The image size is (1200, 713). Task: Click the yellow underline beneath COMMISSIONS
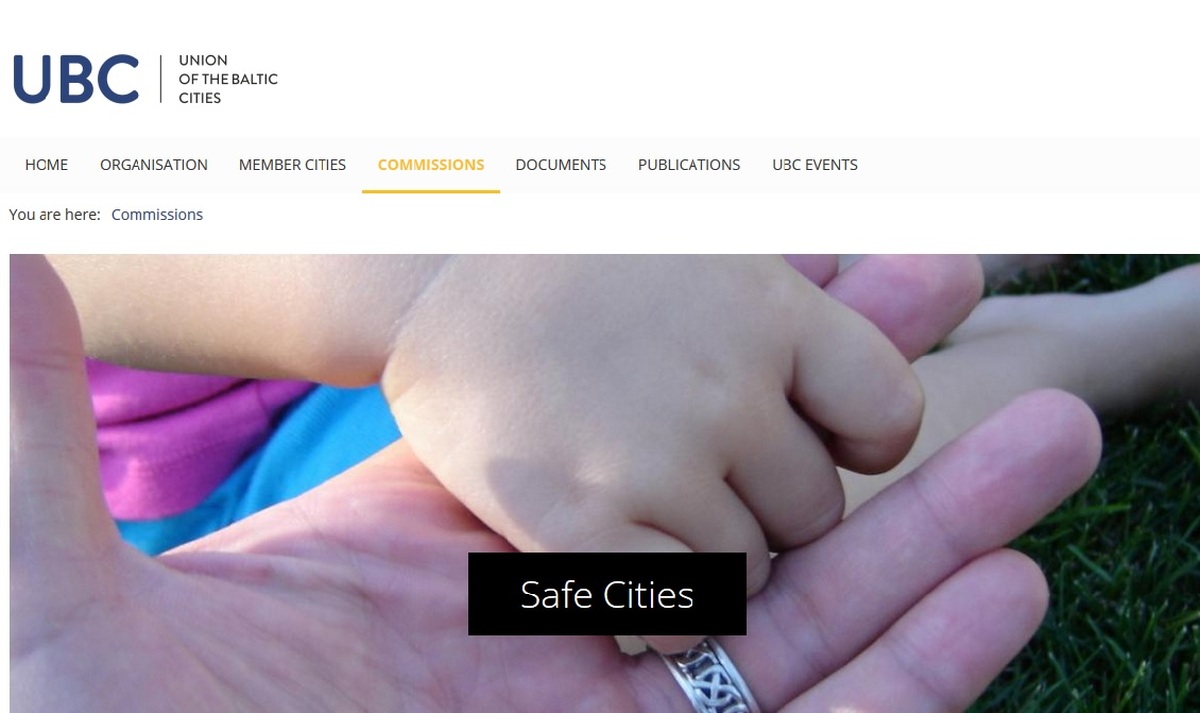[431, 191]
